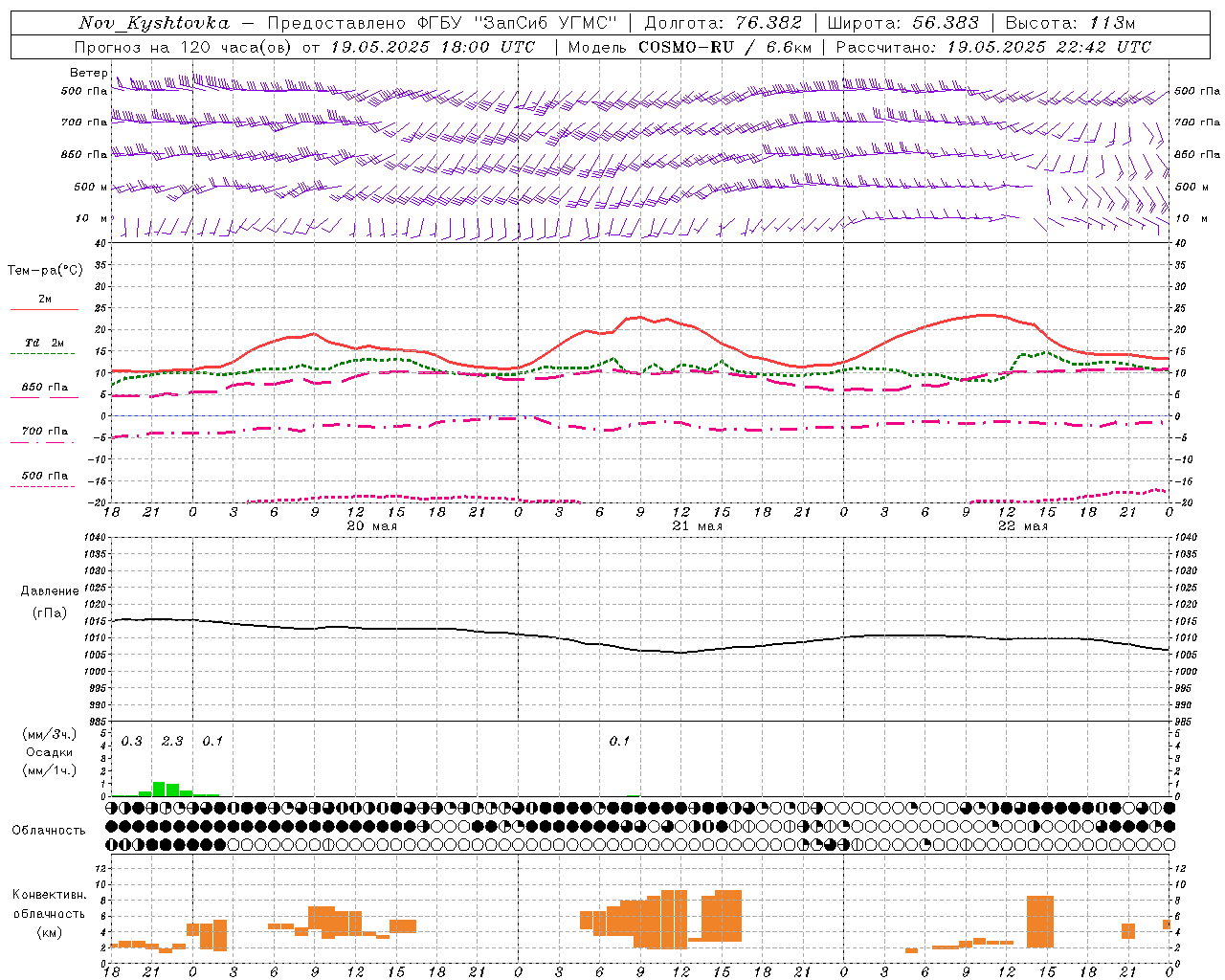Click the 2.3 precipitation total value
The height and width of the screenshot is (980, 1225).
pyautogui.click(x=172, y=741)
